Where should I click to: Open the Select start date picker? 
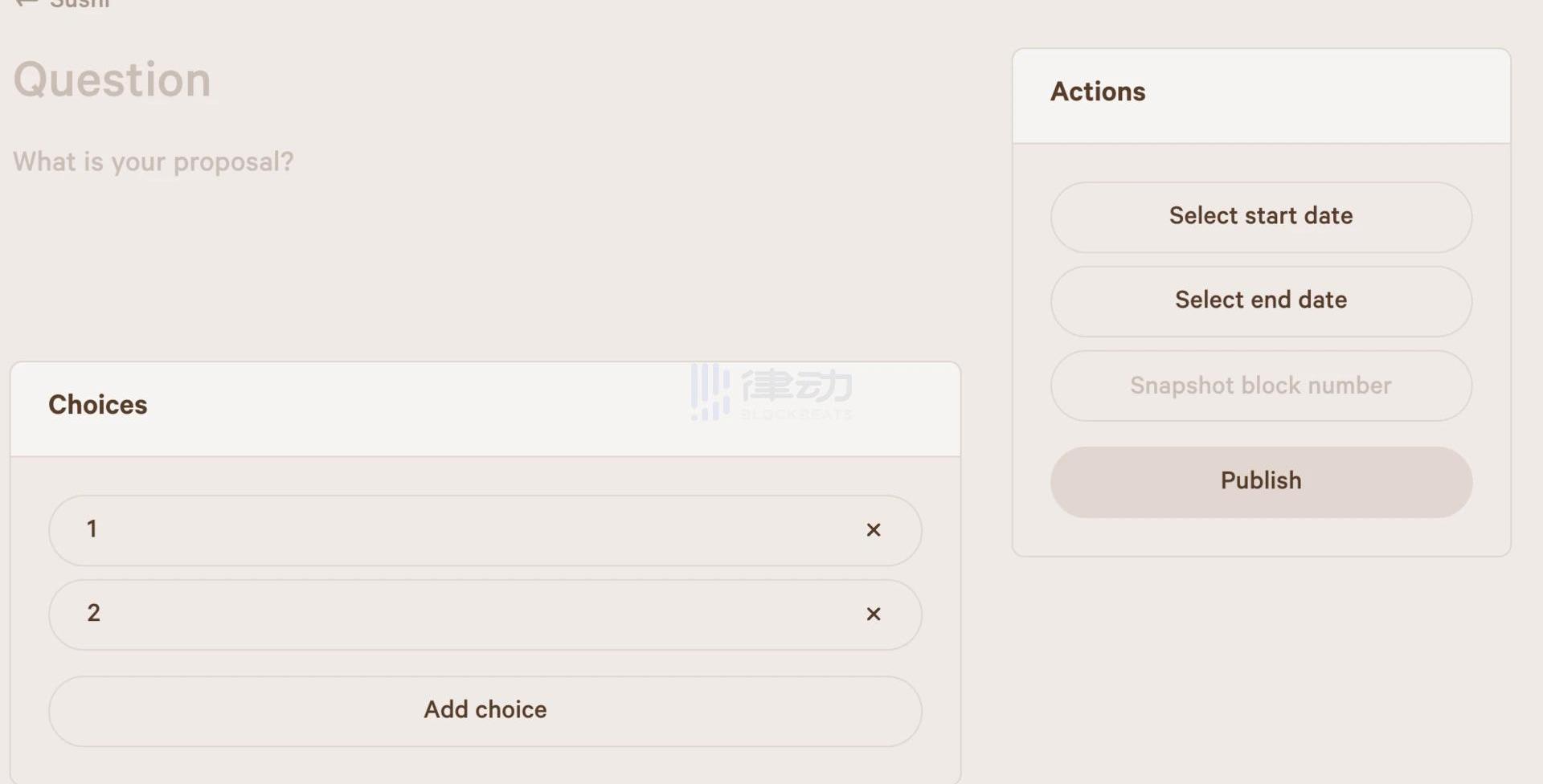tap(1261, 217)
